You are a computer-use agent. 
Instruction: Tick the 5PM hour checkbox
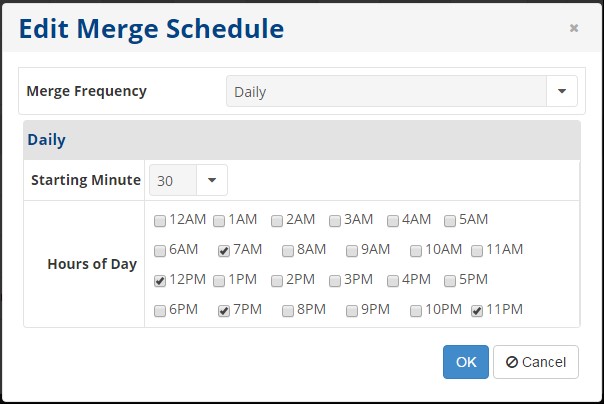click(x=451, y=281)
